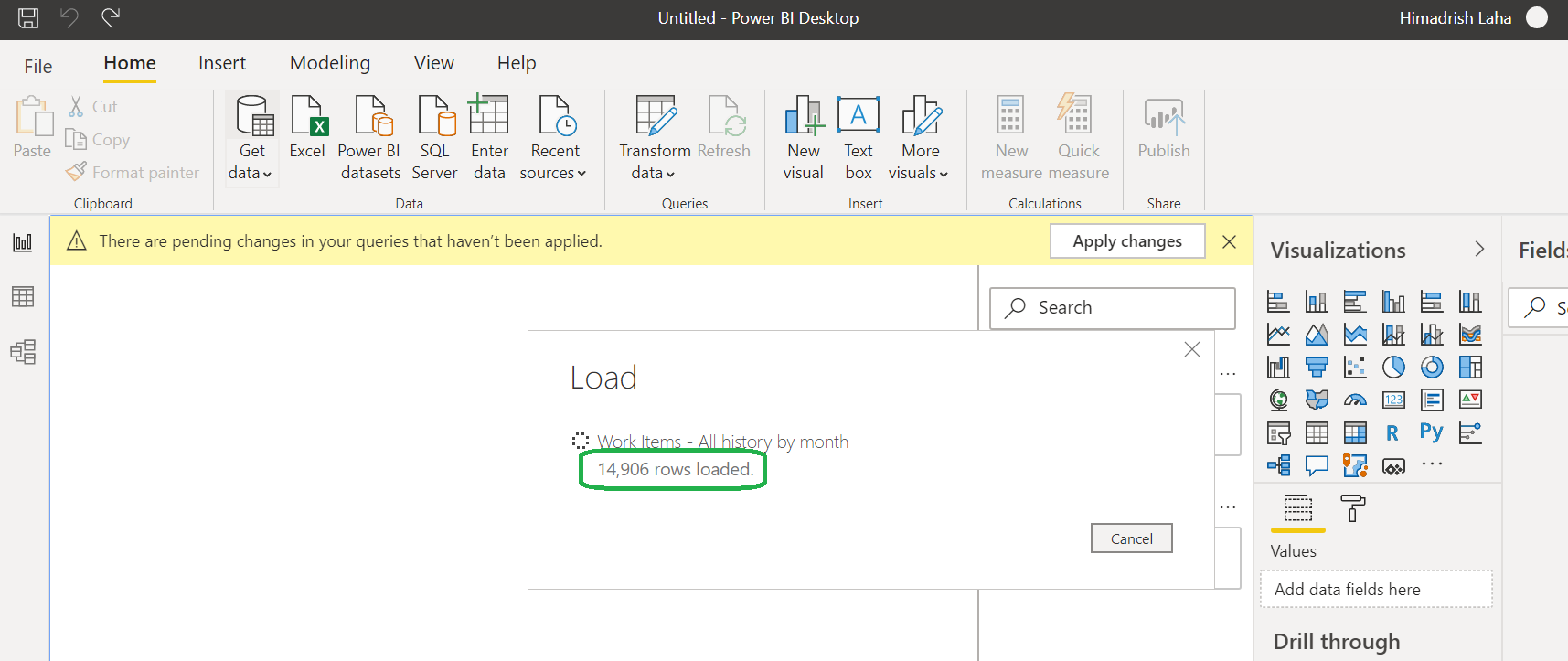Select Clustered column chart visualization
Screen dimensions: 1568x661
1393,301
